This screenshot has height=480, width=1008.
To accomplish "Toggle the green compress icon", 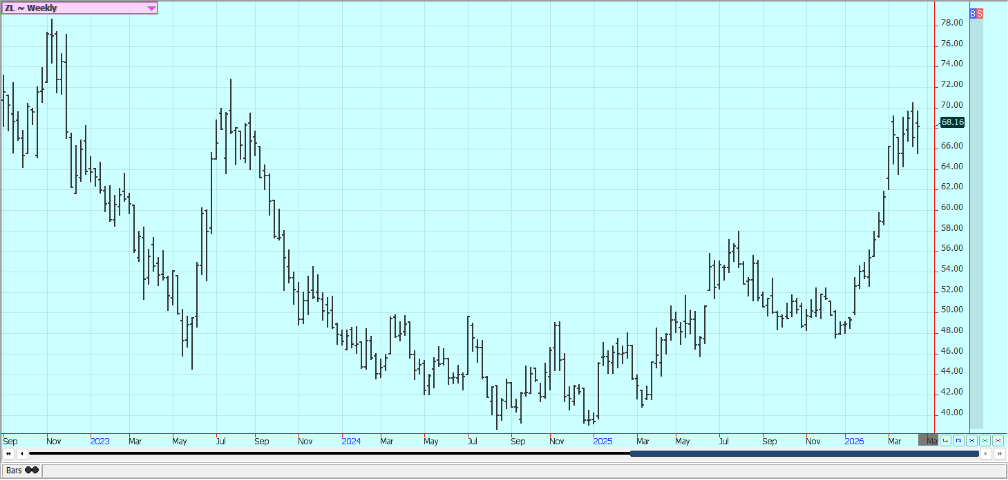I will [x=984, y=439].
